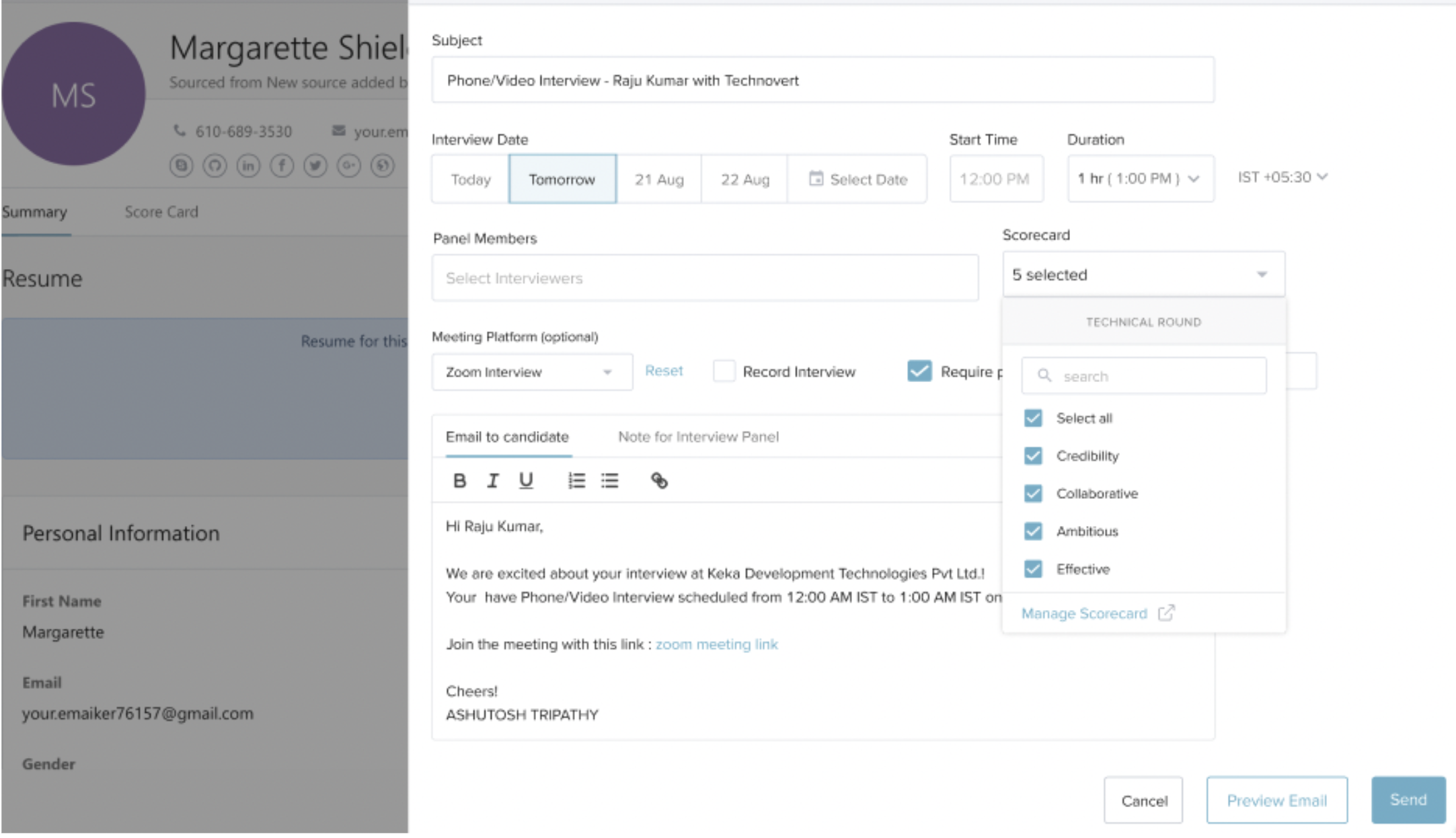Toggle the Select all checkbox
This screenshot has width=1456, height=838.
[x=1033, y=418]
